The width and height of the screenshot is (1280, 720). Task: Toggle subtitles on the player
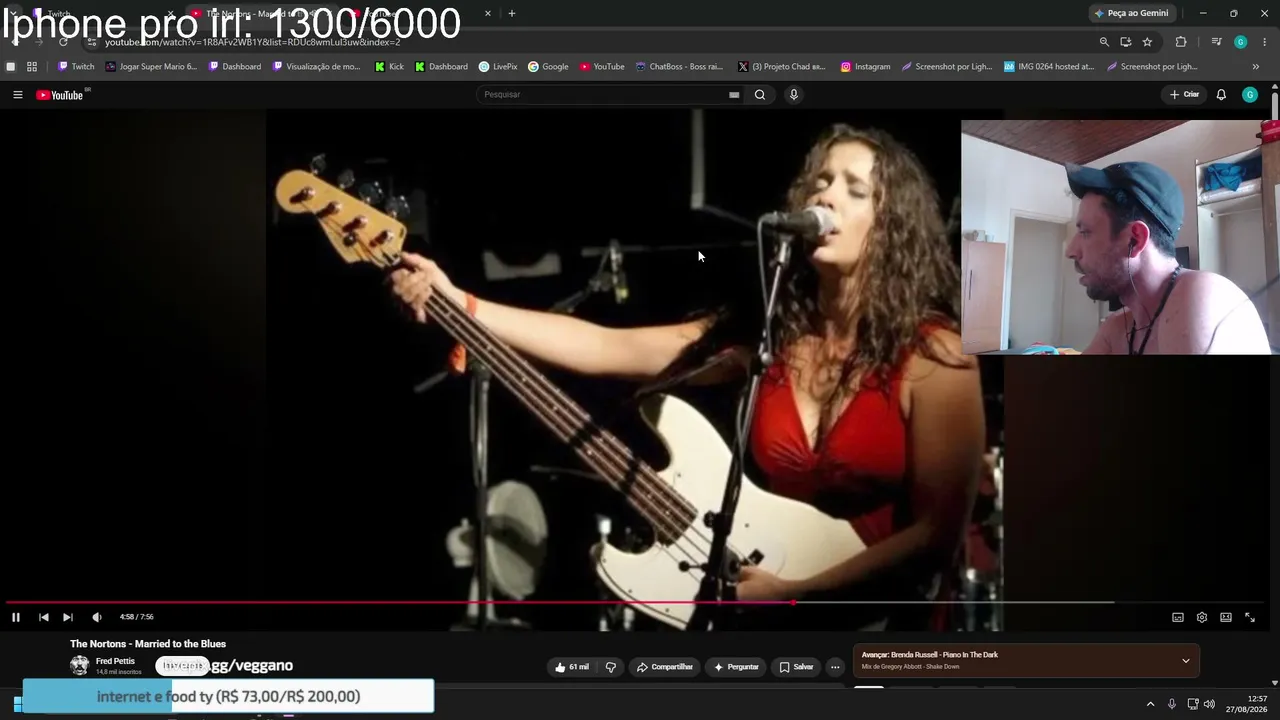pos(1178,617)
